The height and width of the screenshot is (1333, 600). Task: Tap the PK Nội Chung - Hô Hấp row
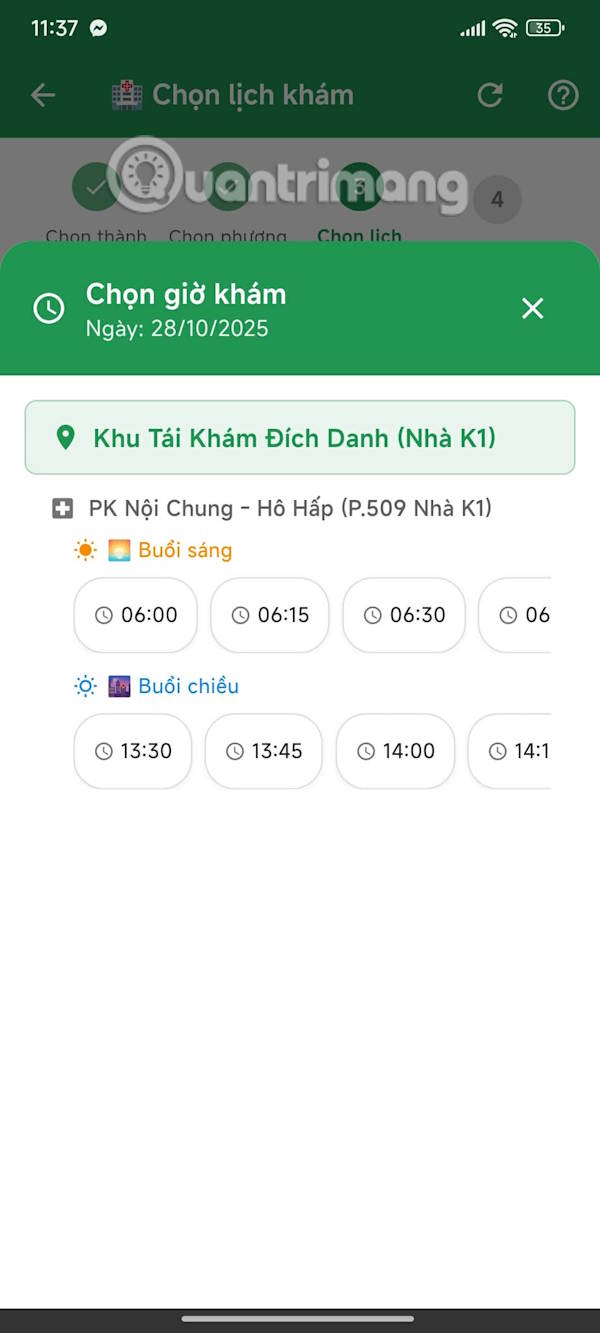pos(290,509)
